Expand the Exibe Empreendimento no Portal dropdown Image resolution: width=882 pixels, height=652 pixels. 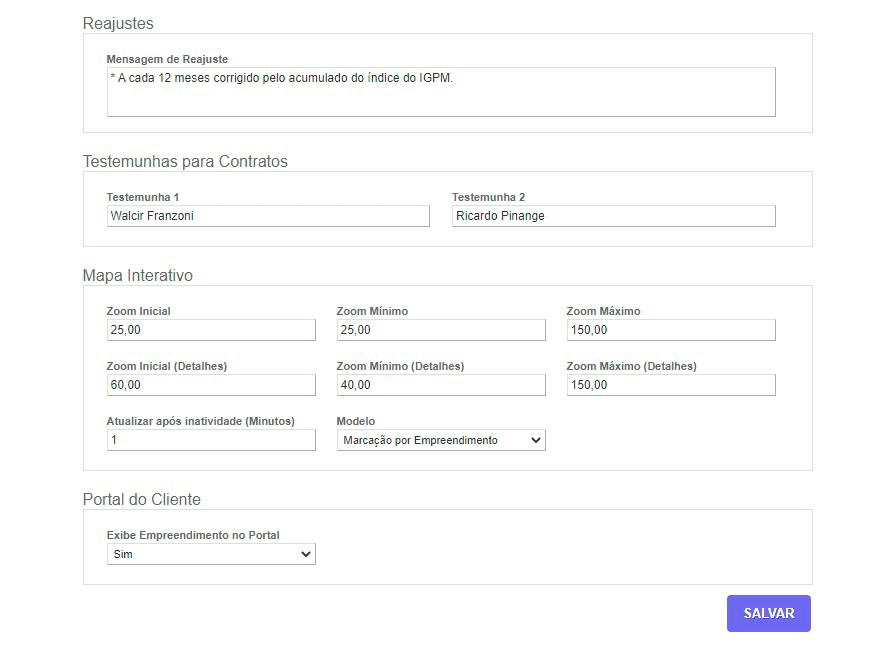pyautogui.click(x=211, y=554)
